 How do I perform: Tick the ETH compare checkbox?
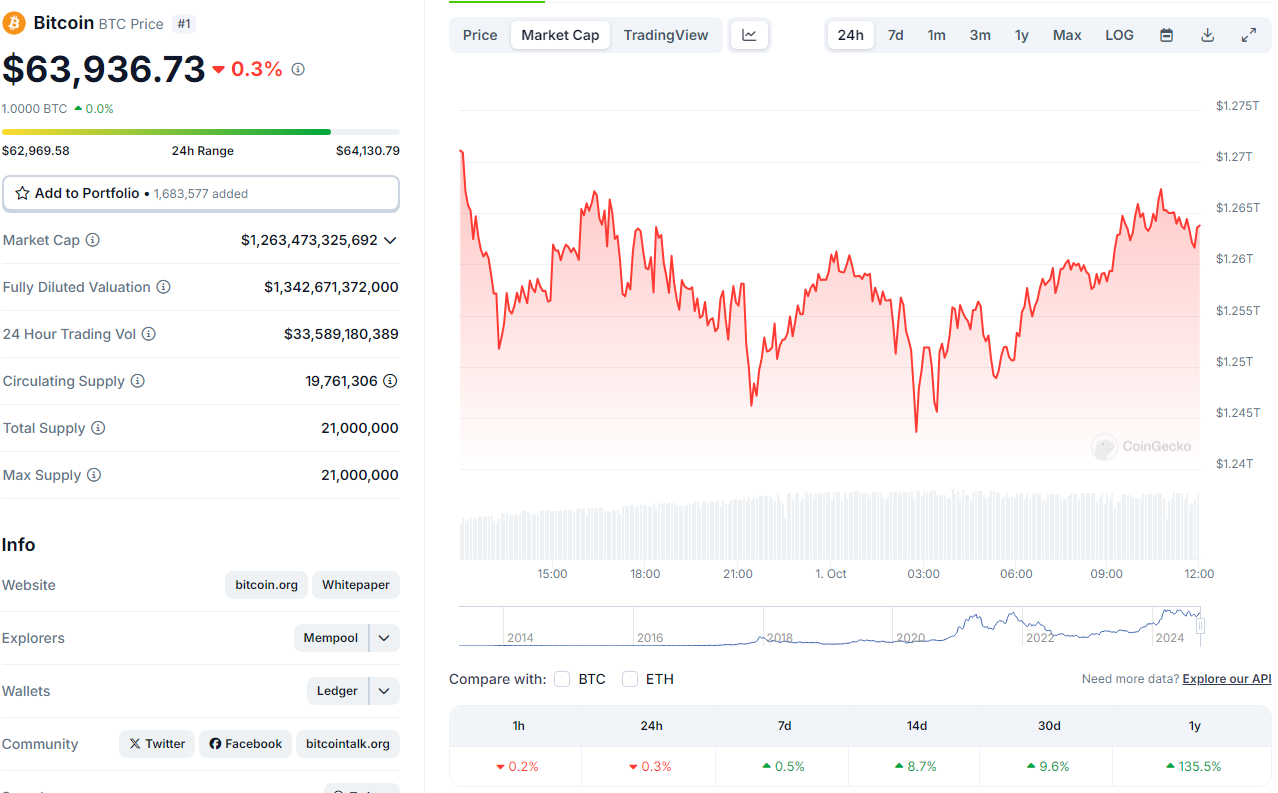(630, 679)
